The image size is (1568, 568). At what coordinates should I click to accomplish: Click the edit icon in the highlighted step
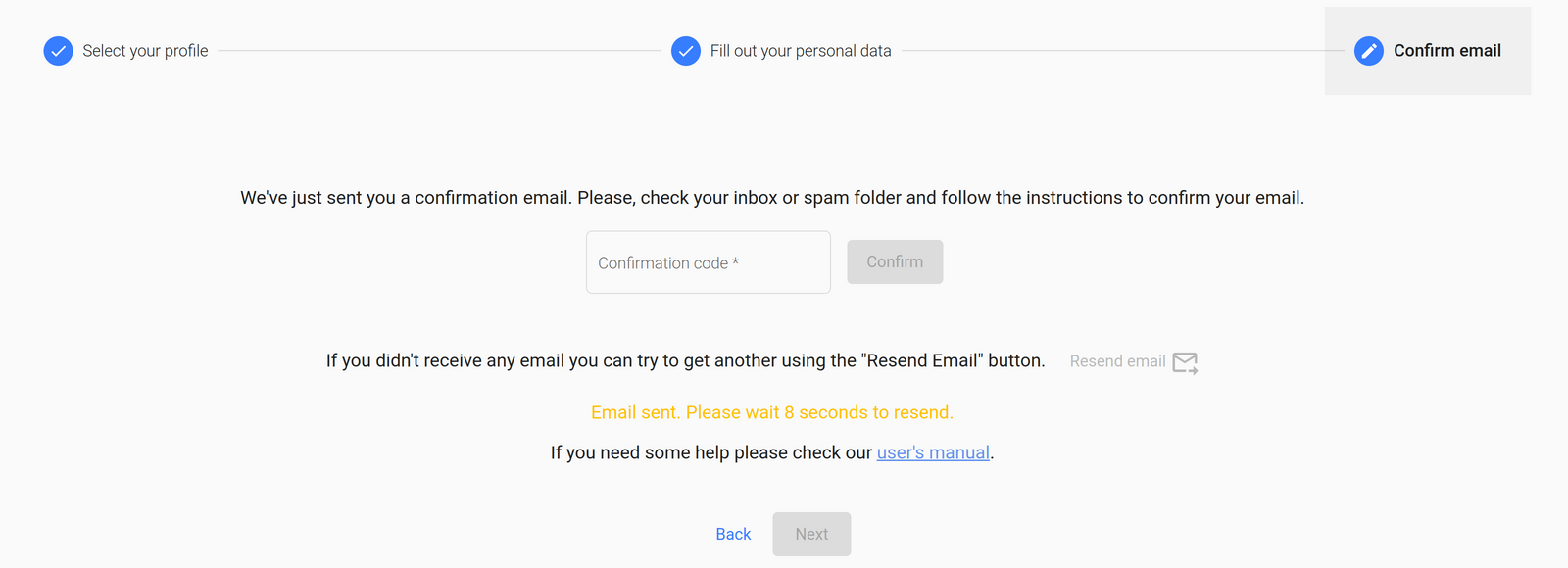(1368, 51)
